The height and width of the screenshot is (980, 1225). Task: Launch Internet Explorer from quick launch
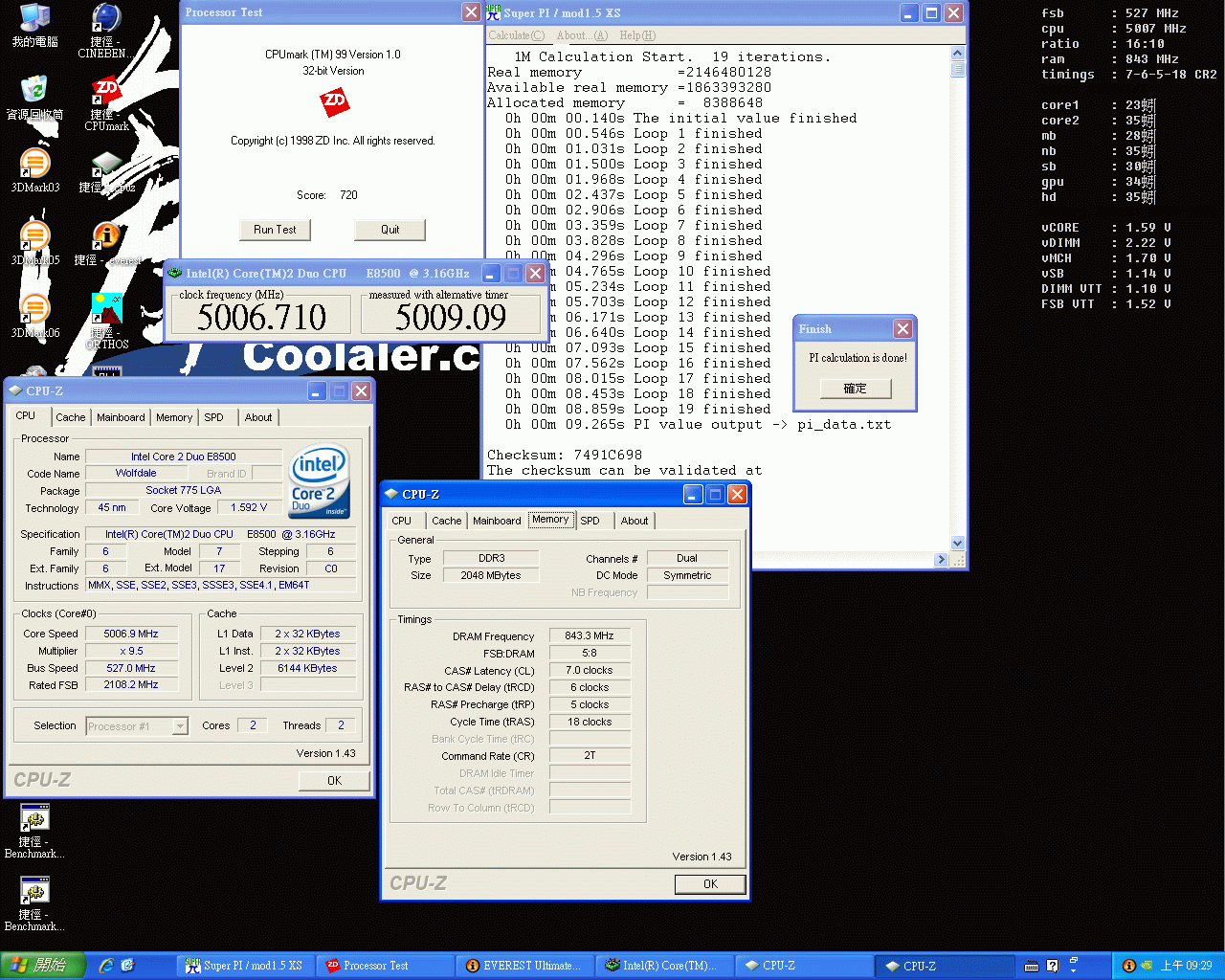(x=106, y=966)
